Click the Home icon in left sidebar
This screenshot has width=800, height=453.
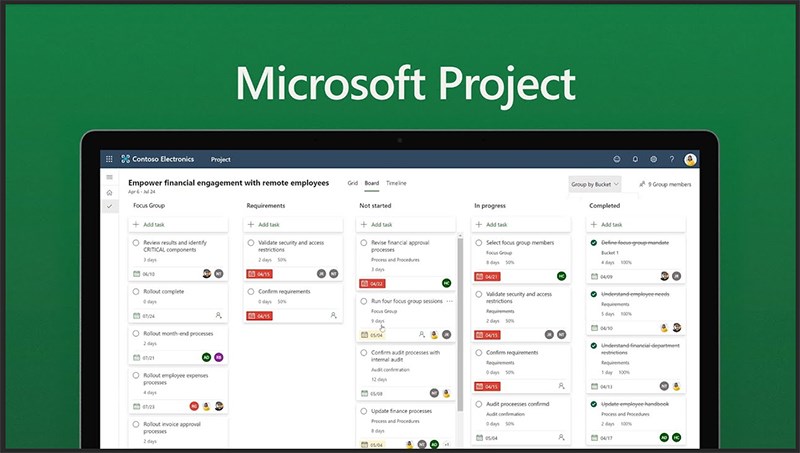pyautogui.click(x=109, y=192)
